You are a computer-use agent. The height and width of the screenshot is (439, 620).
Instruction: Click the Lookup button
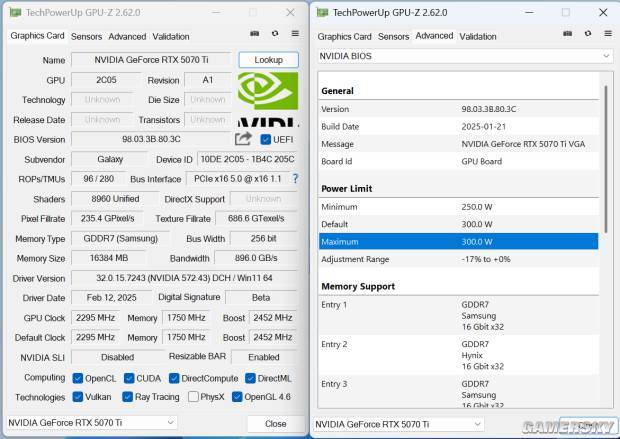pyautogui.click(x=268, y=60)
